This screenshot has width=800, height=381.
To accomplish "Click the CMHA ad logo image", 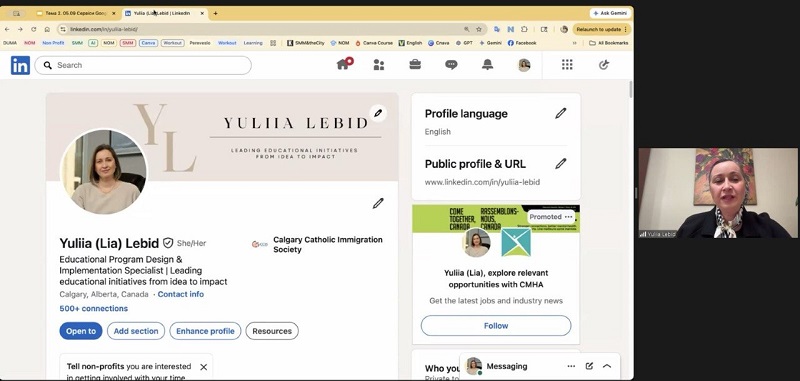I will [516, 242].
